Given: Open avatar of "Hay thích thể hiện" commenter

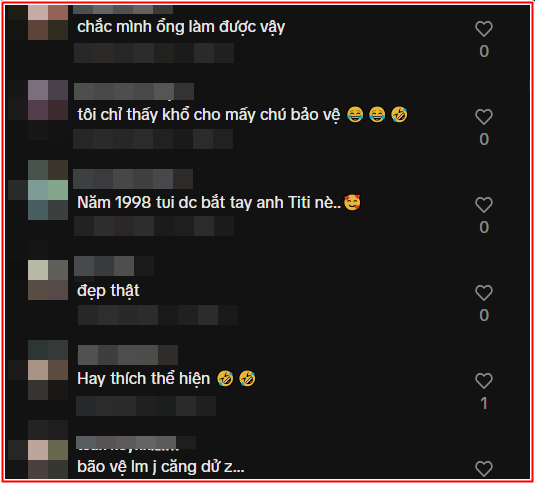Looking at the screenshot, I should (x=48, y=370).
